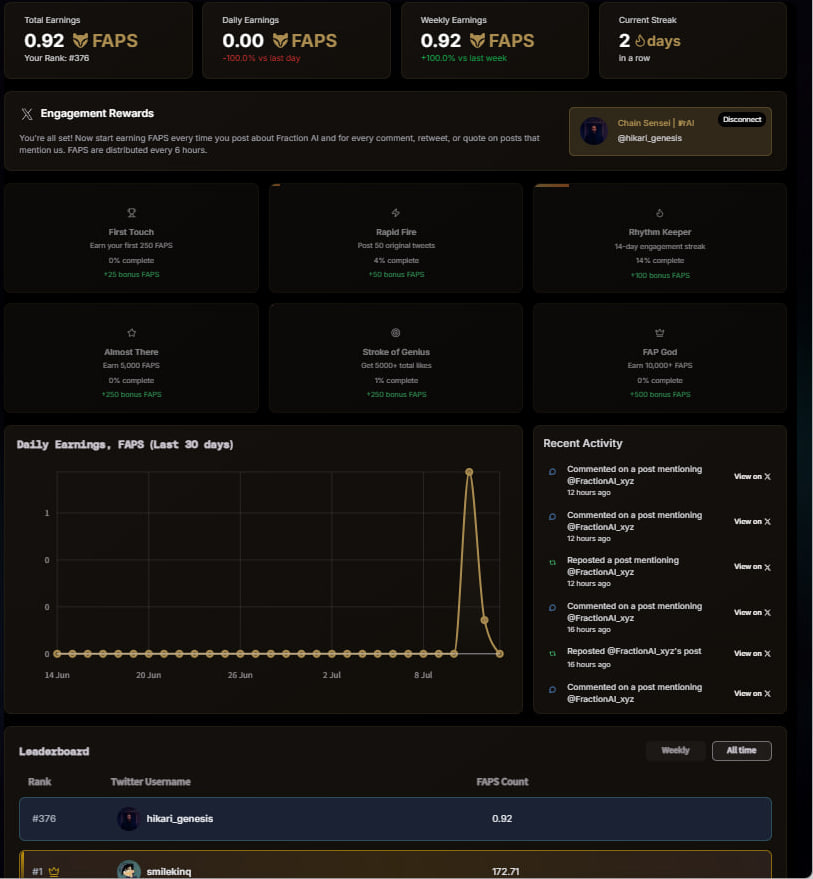The height and width of the screenshot is (879, 813).
Task: Click the '4% complete' progress text
Action: (x=396, y=261)
